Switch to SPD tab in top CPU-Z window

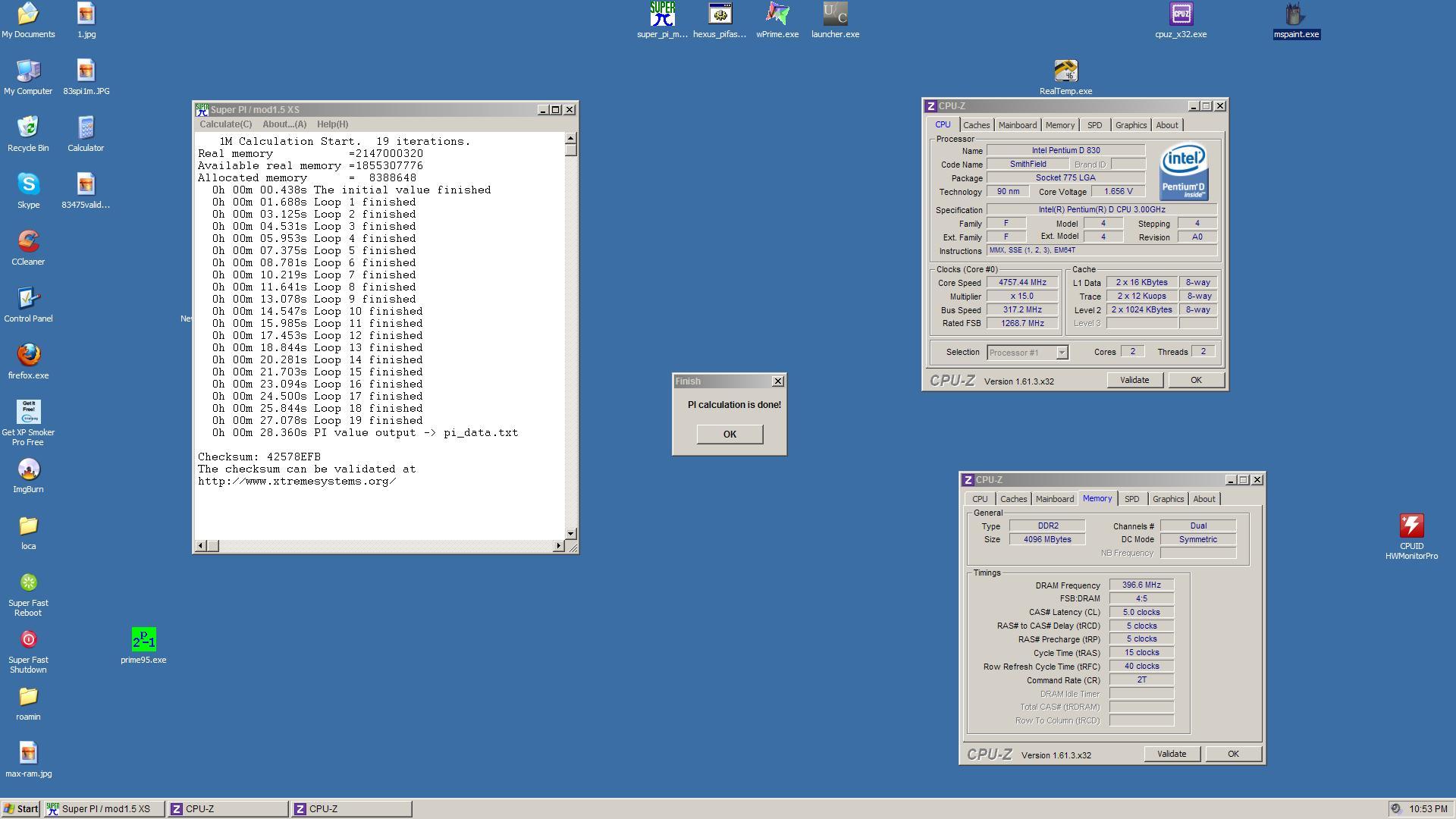(x=1094, y=125)
